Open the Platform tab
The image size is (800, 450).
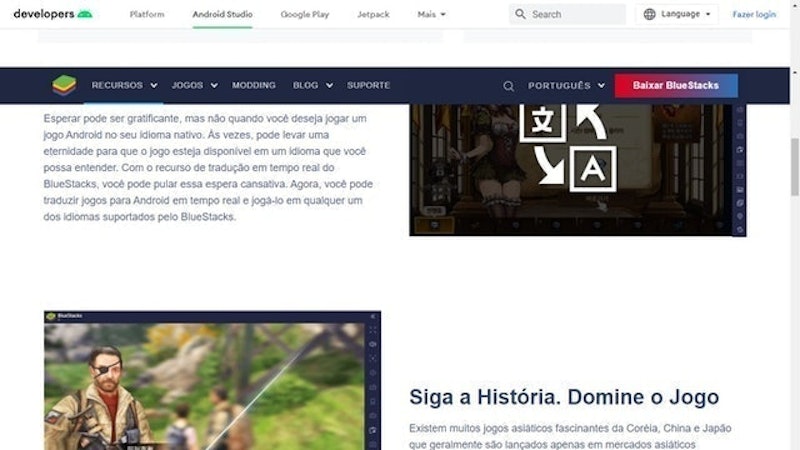point(147,14)
